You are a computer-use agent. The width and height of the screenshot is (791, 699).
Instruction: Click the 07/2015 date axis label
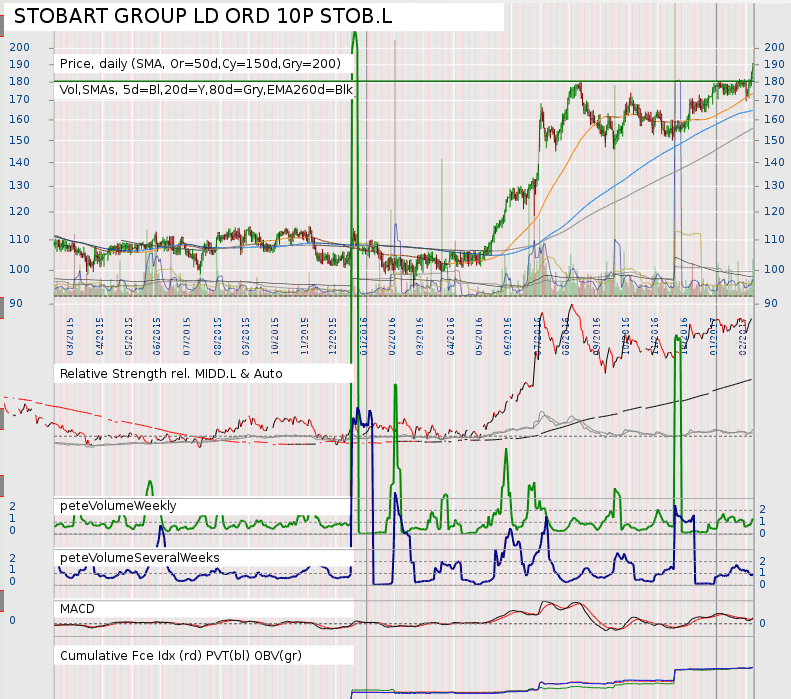point(187,336)
